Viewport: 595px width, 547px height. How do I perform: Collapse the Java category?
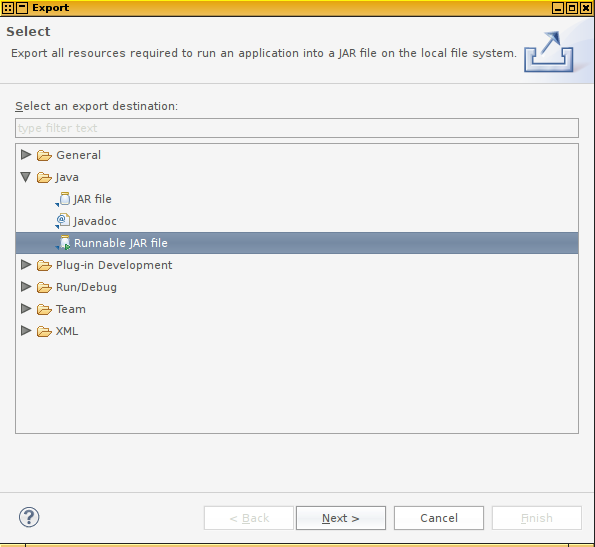pyautogui.click(x=26, y=177)
